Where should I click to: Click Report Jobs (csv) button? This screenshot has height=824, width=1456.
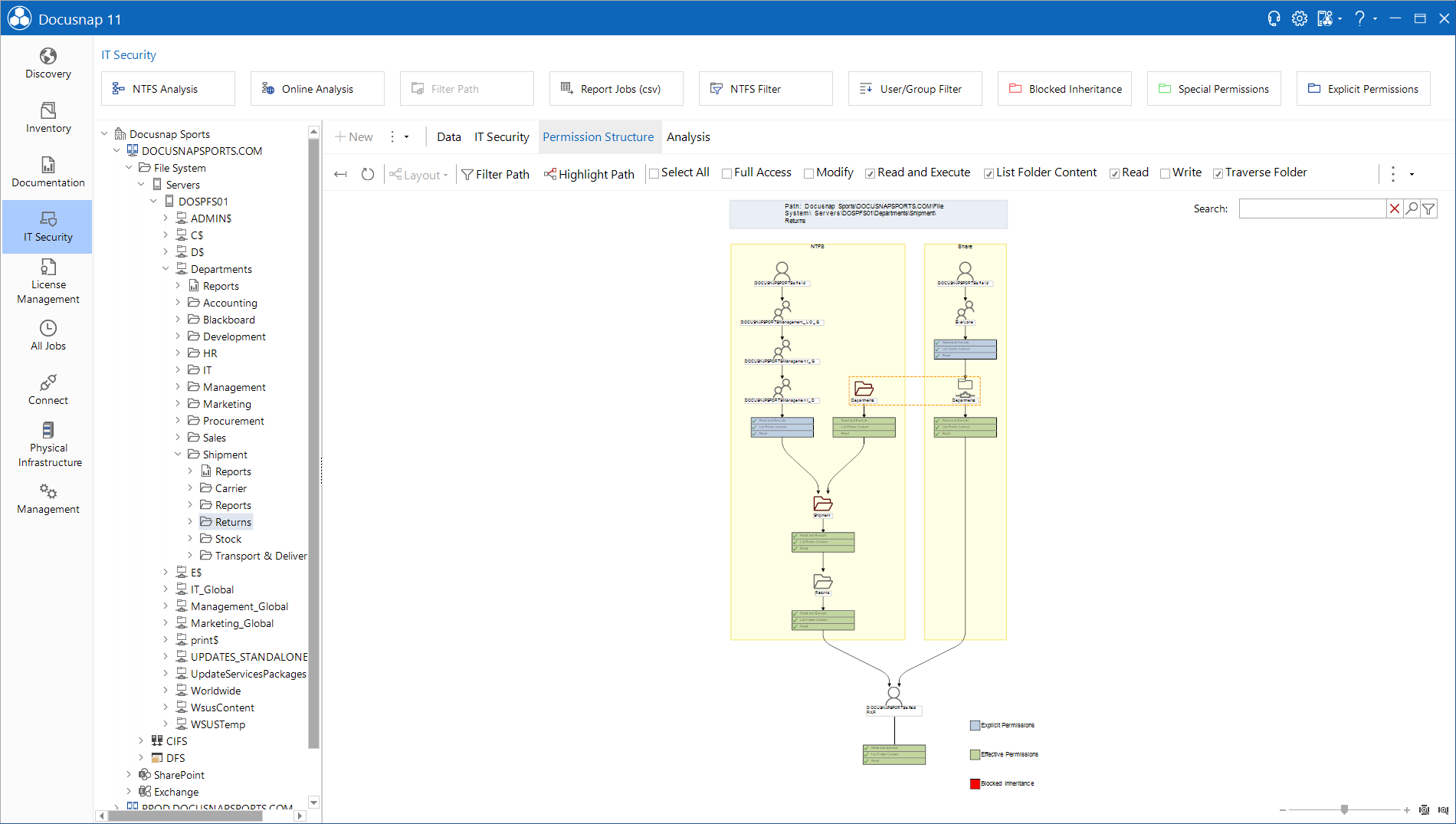616,89
